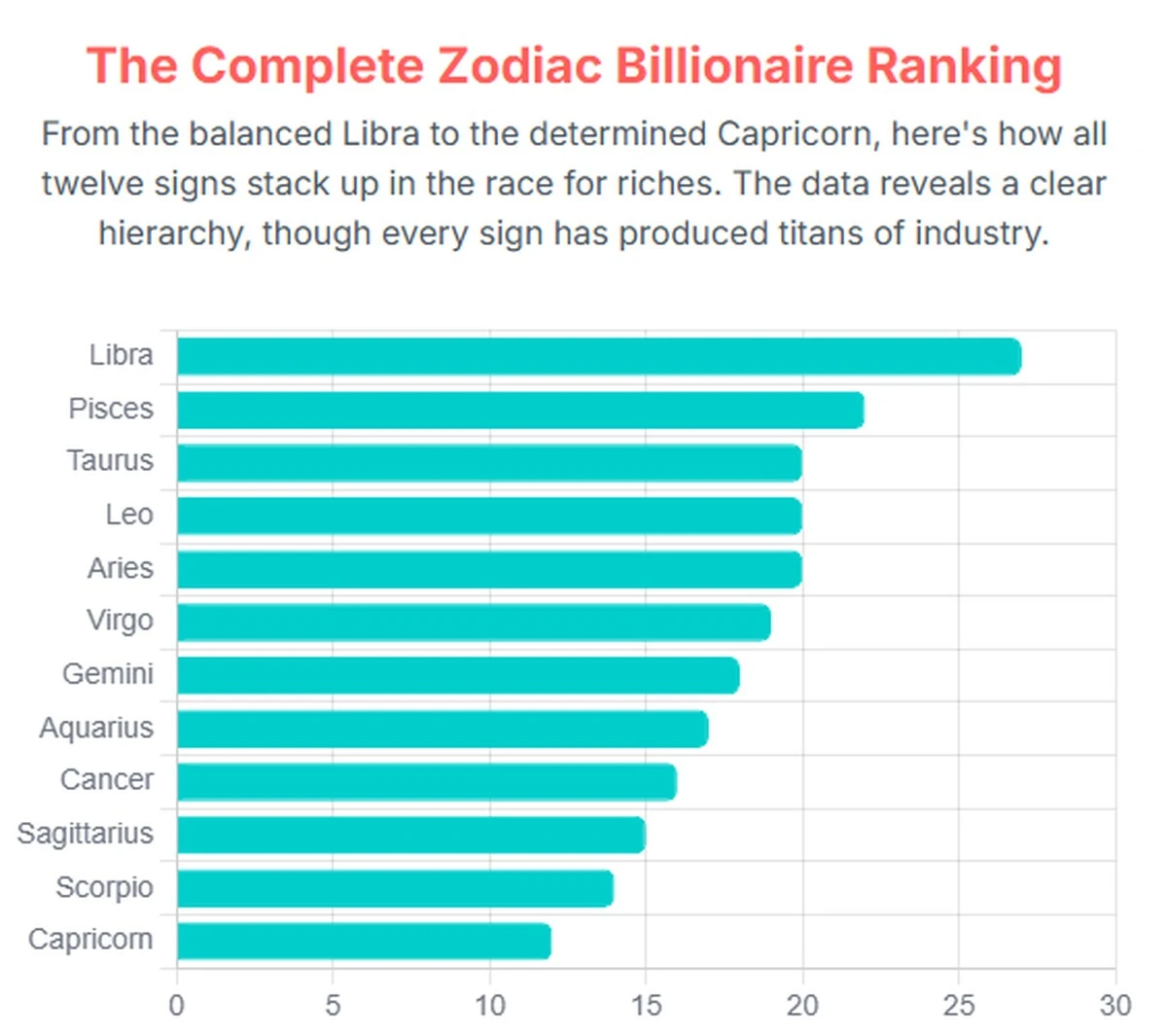Select the Aquarius bar
This screenshot has width=1167, height=1036.
pos(442,729)
